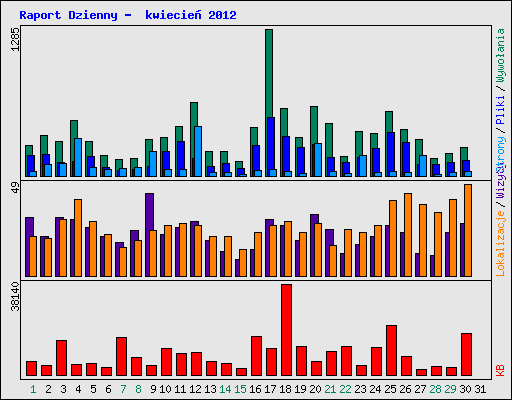Click the KB legend label
512x400 pixels.
click(500, 371)
